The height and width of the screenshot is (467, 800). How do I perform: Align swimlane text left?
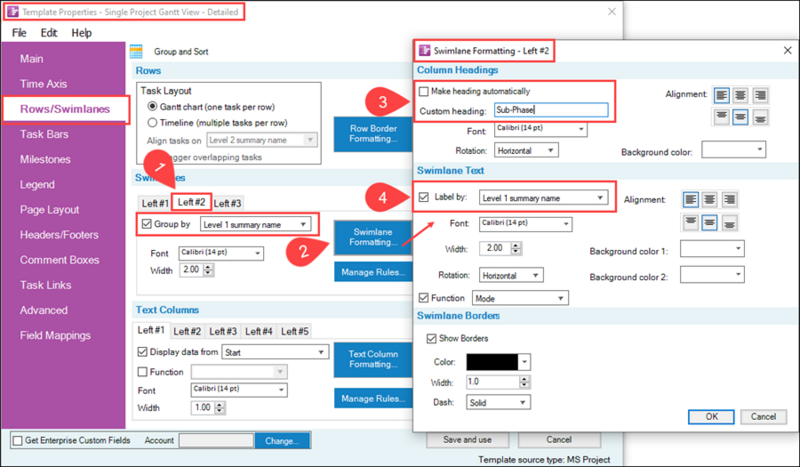[x=691, y=200]
